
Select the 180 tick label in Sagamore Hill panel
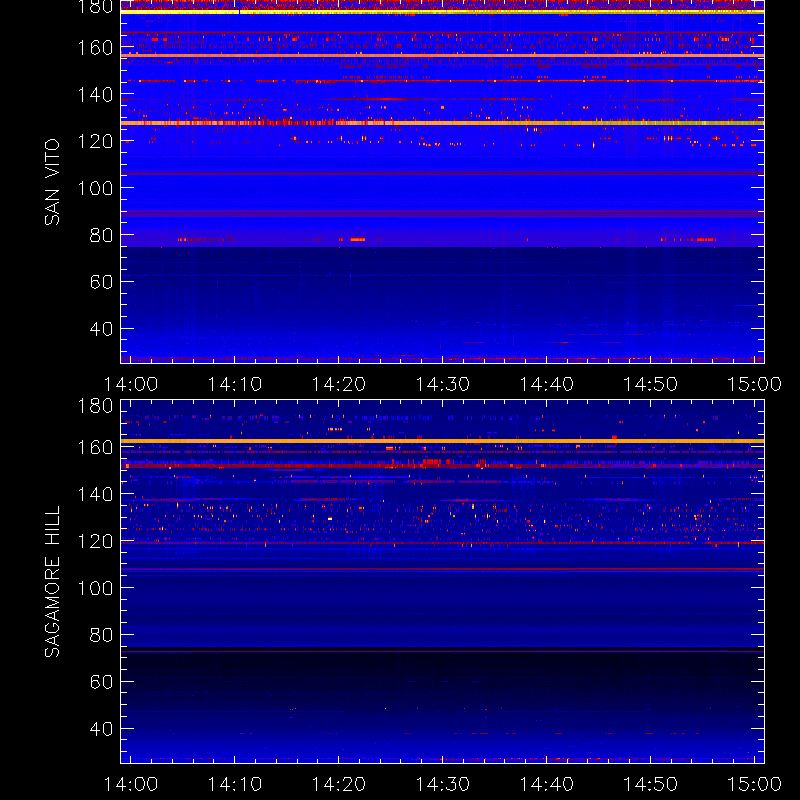click(95, 406)
